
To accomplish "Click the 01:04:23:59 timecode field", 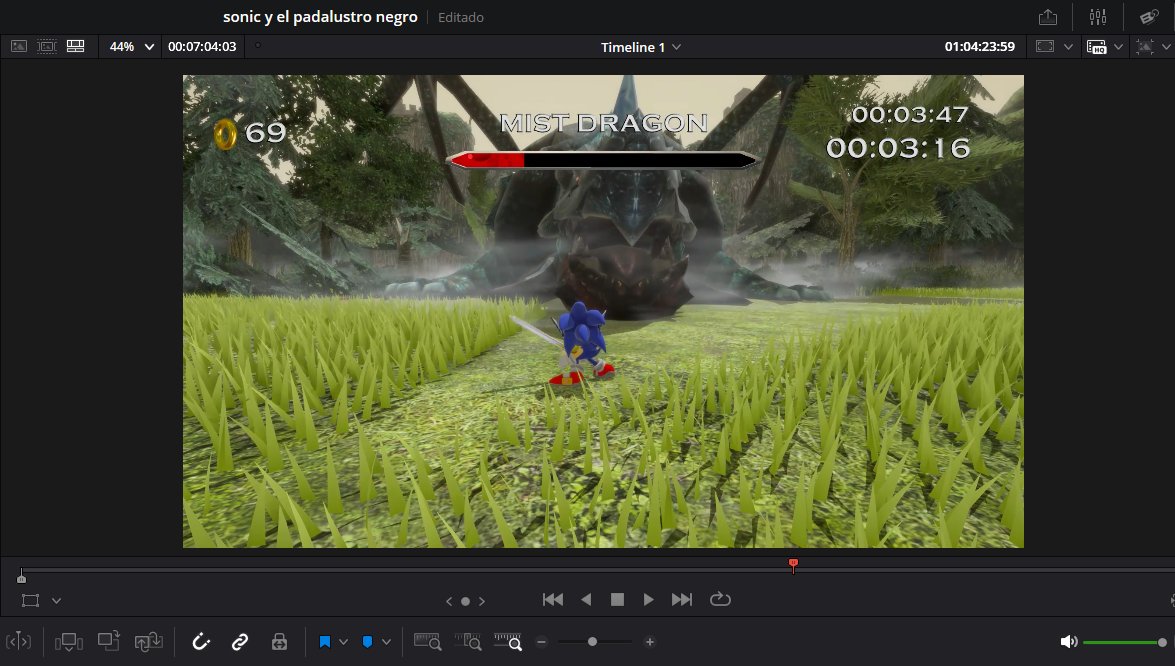I will [979, 46].
